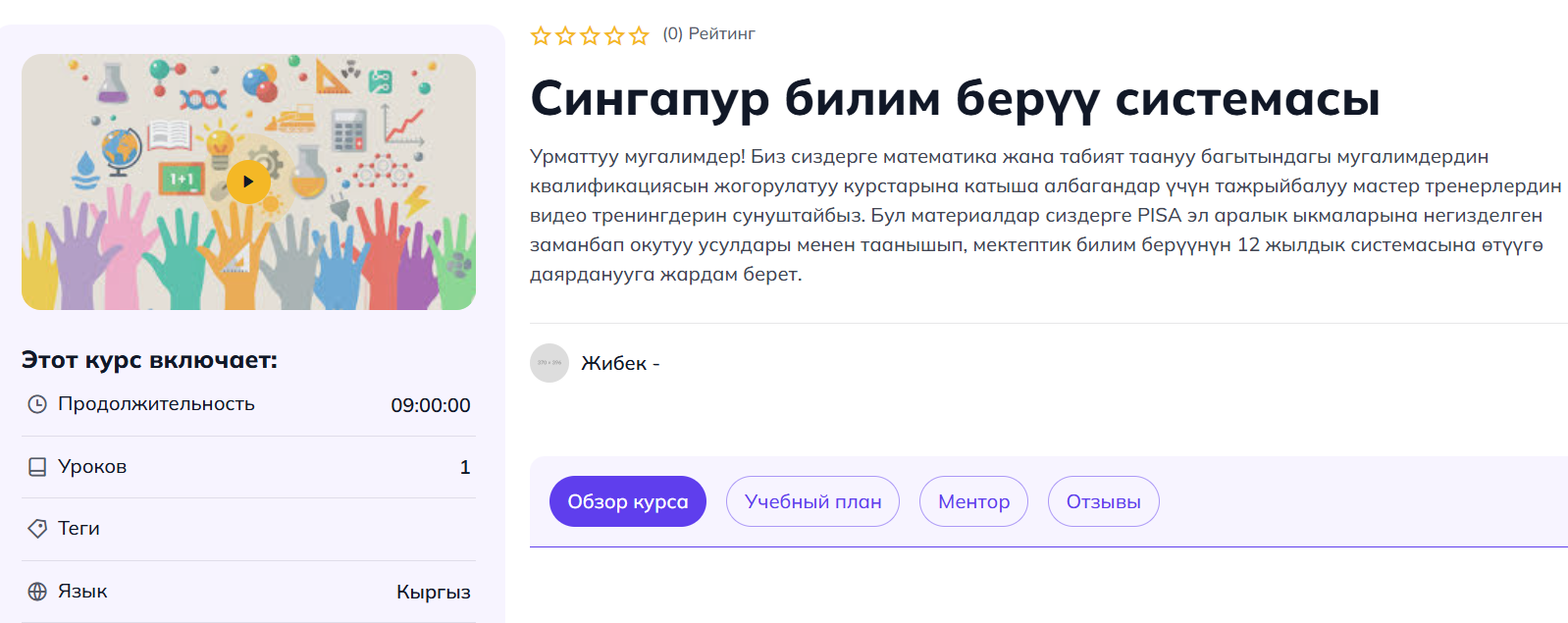1568x623 pixels.
Task: Click the Кыргыз language value
Action: click(433, 592)
